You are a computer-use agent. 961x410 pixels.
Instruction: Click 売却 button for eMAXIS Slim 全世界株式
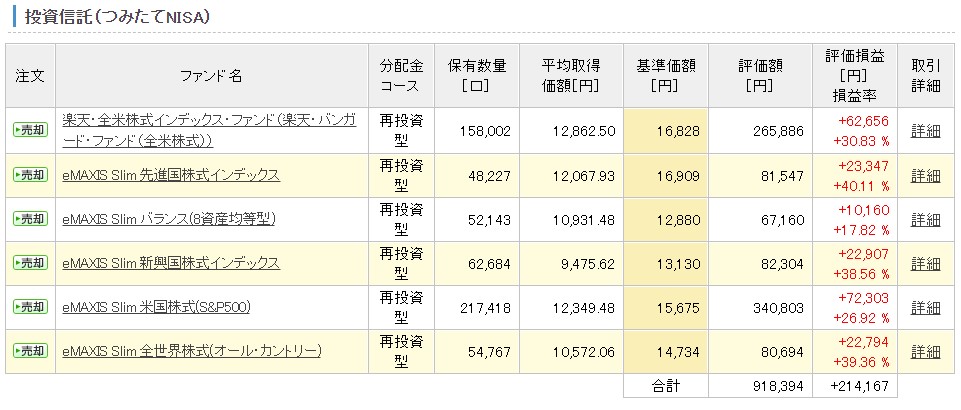[30, 351]
